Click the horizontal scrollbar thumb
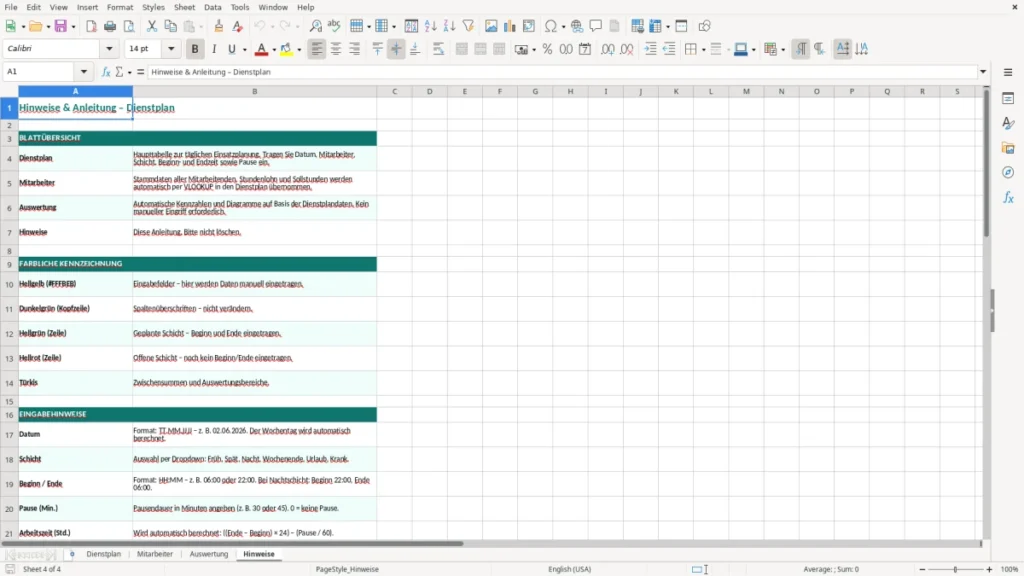Viewport: 1024px width, 576px height. point(232,543)
